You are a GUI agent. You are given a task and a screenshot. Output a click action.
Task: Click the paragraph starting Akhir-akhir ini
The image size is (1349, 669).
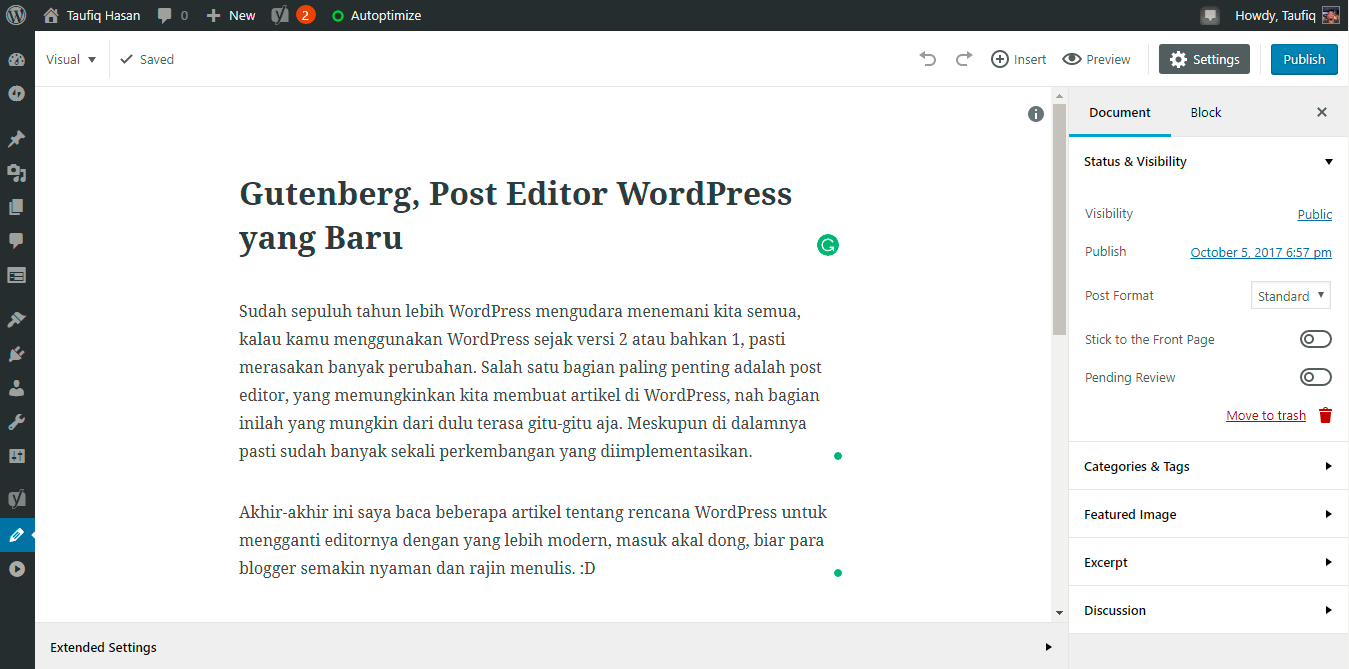point(534,540)
